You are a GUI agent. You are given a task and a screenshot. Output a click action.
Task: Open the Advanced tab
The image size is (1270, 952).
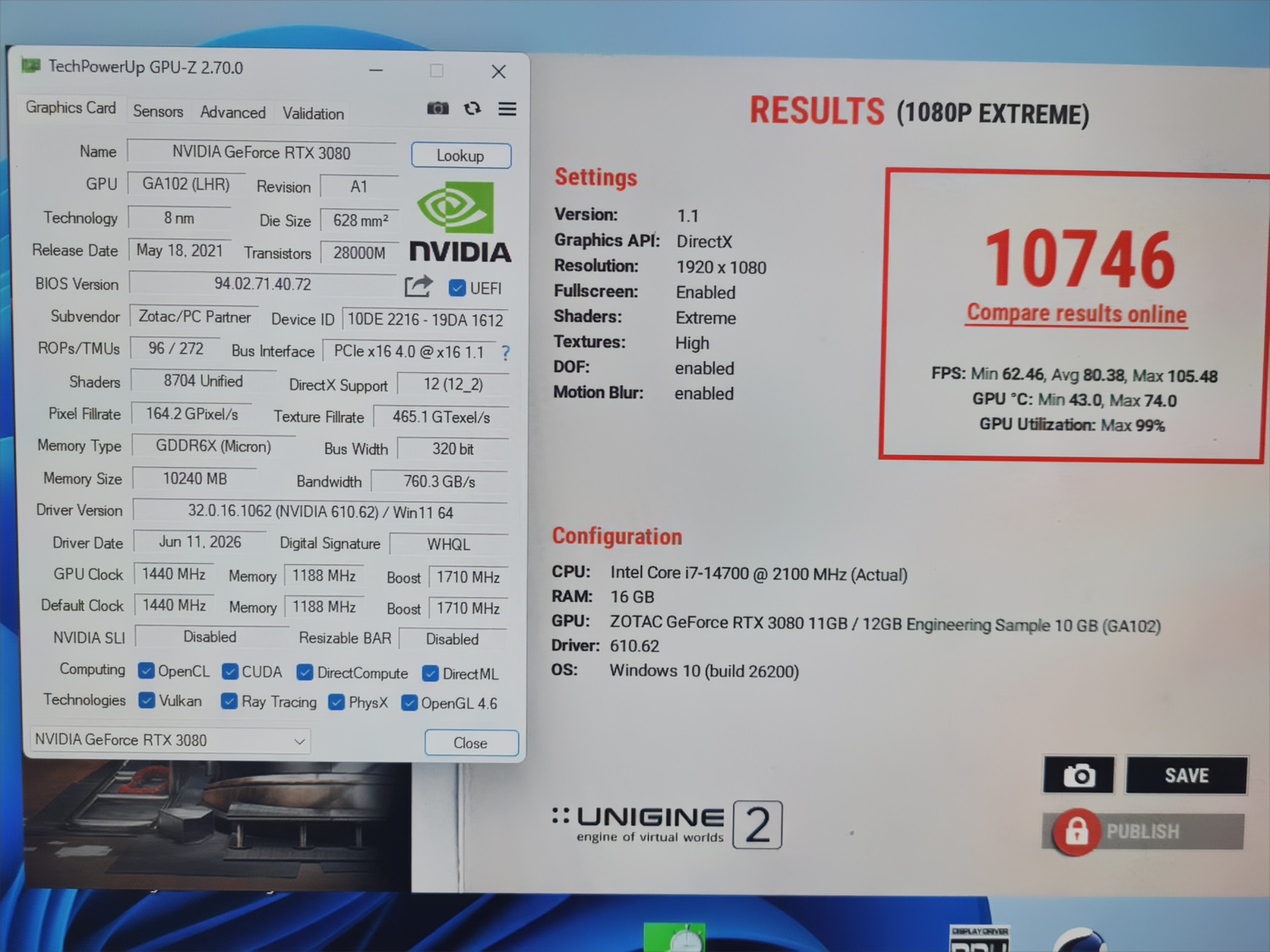click(x=233, y=112)
